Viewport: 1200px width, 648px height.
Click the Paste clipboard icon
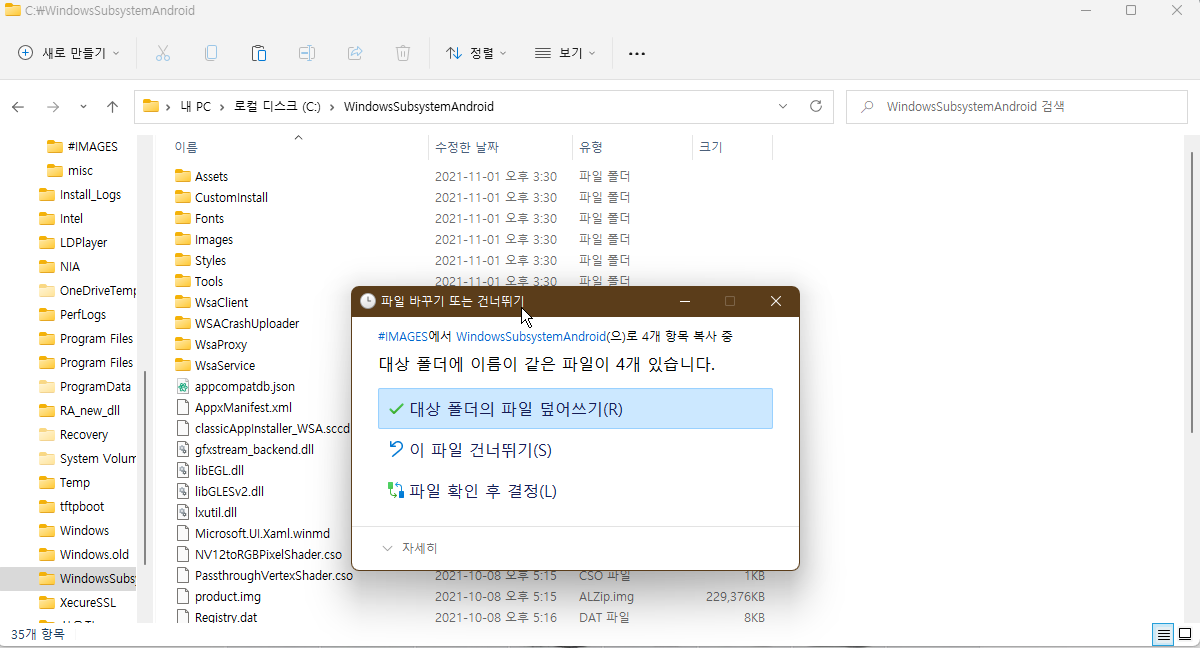[x=259, y=53]
